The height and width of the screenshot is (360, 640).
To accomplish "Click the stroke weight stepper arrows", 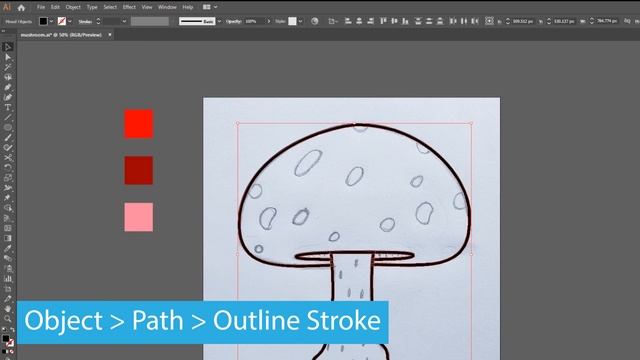I will [98, 21].
